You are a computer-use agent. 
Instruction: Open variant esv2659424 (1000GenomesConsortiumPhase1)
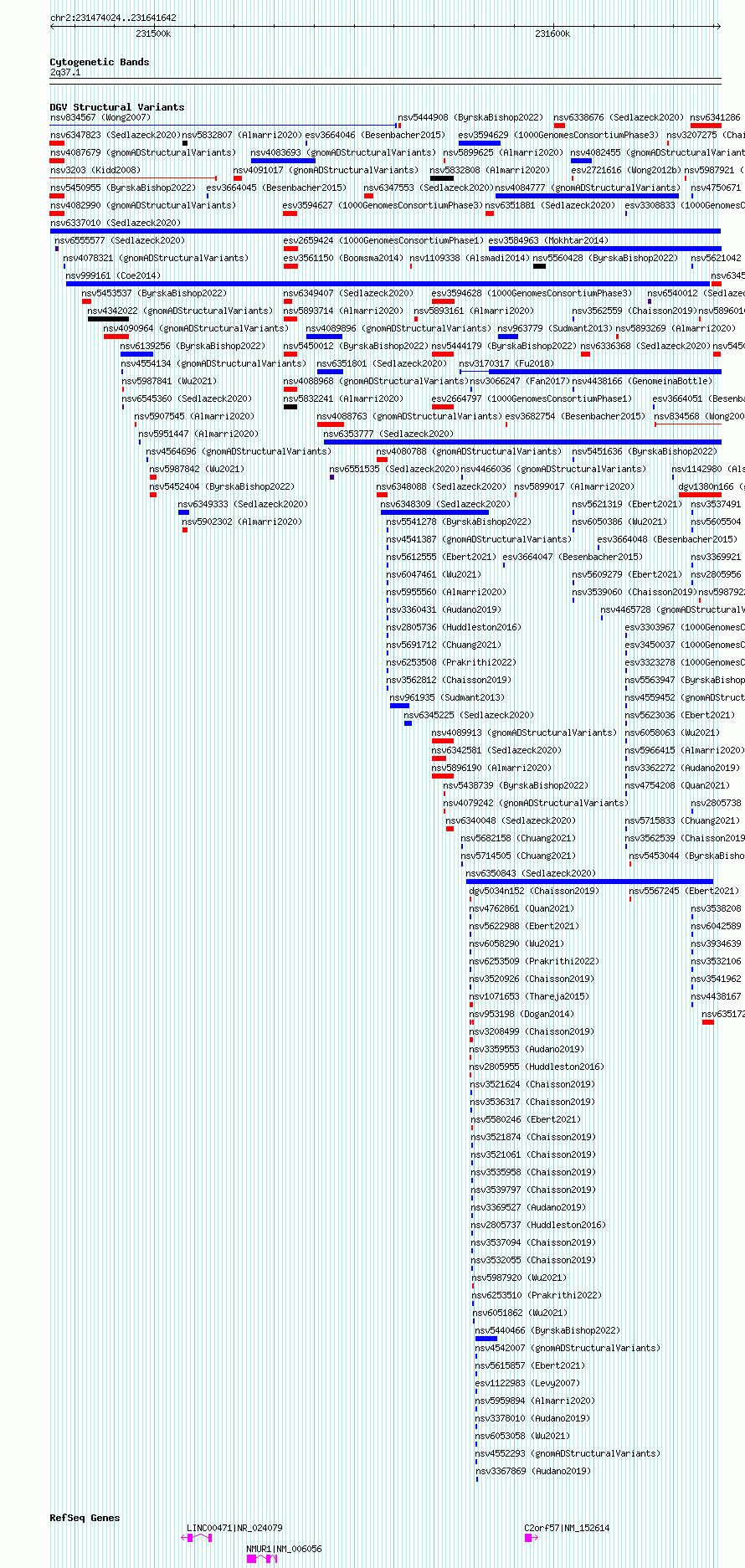[x=383, y=241]
